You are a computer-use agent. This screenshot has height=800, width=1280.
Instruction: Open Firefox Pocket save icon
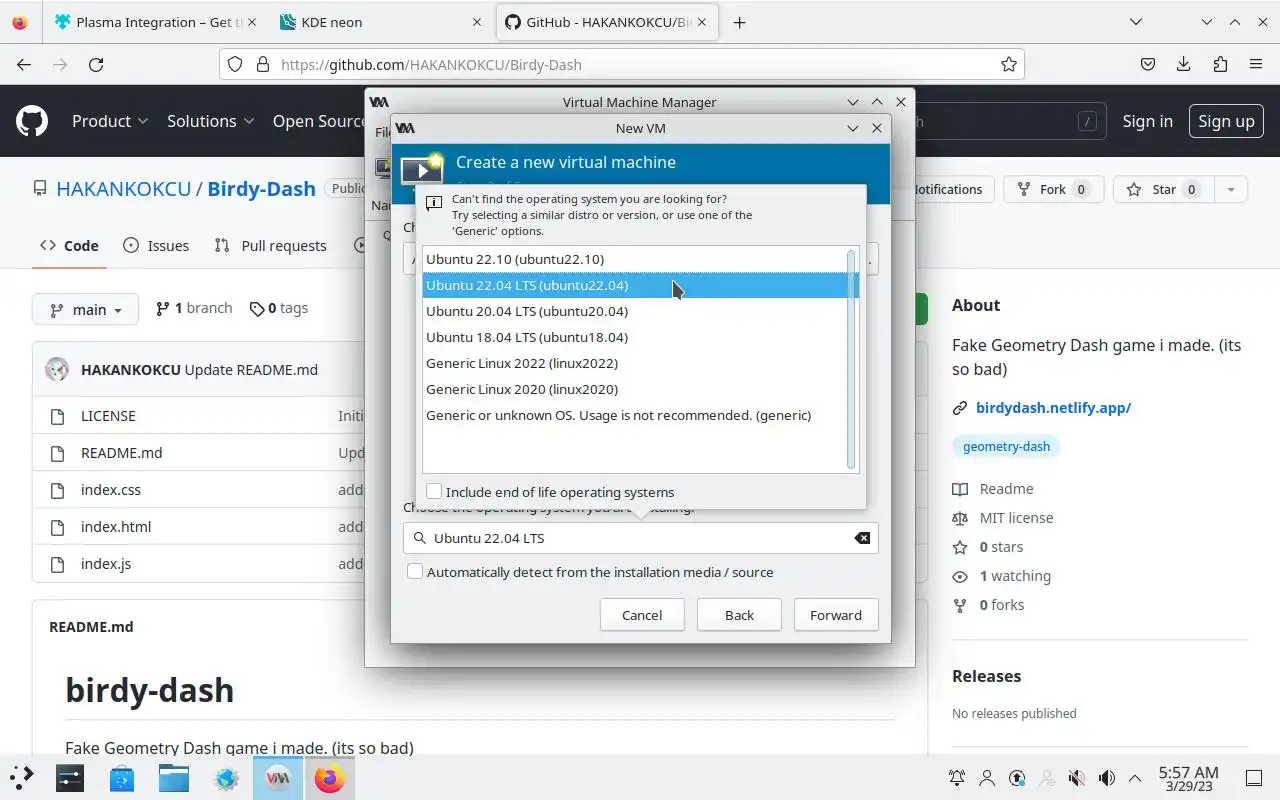pyautogui.click(x=1148, y=64)
